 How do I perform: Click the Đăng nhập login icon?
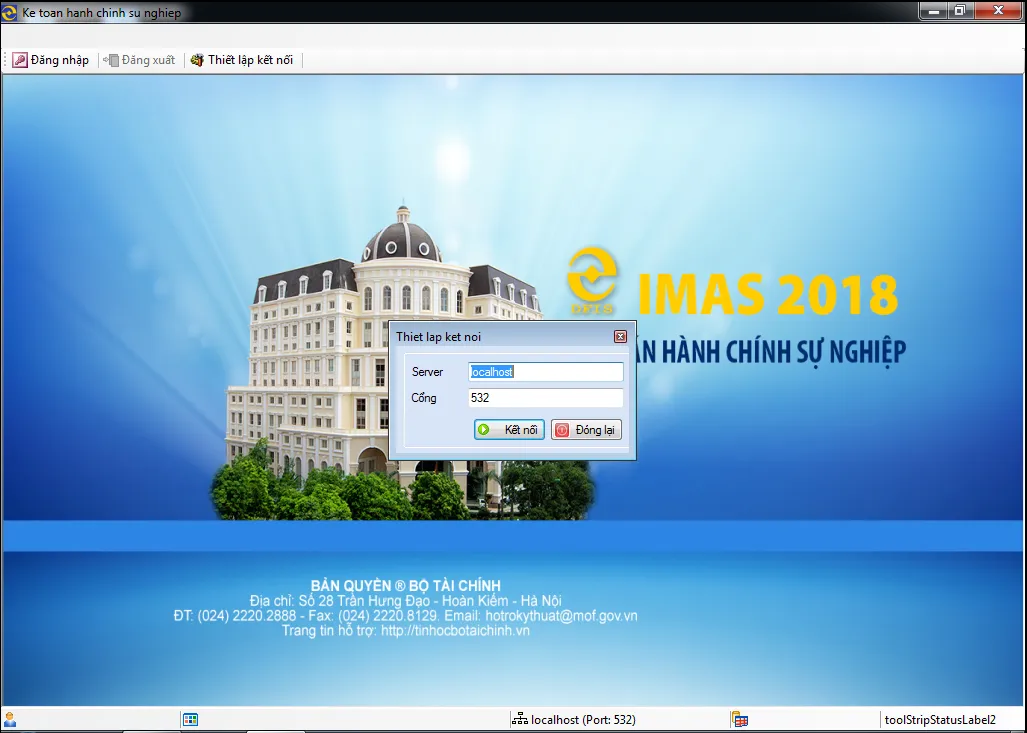point(18,59)
